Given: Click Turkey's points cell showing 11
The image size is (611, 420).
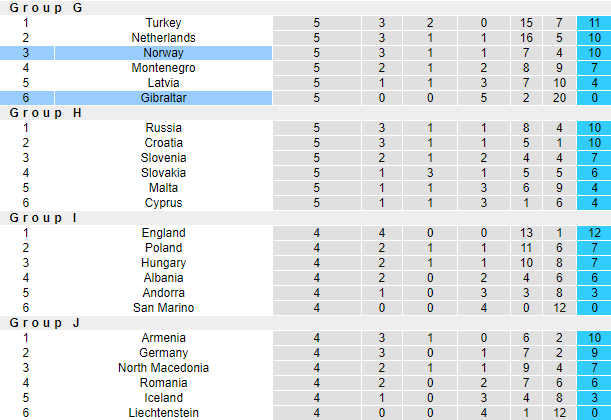Looking at the screenshot, I should click(594, 23).
